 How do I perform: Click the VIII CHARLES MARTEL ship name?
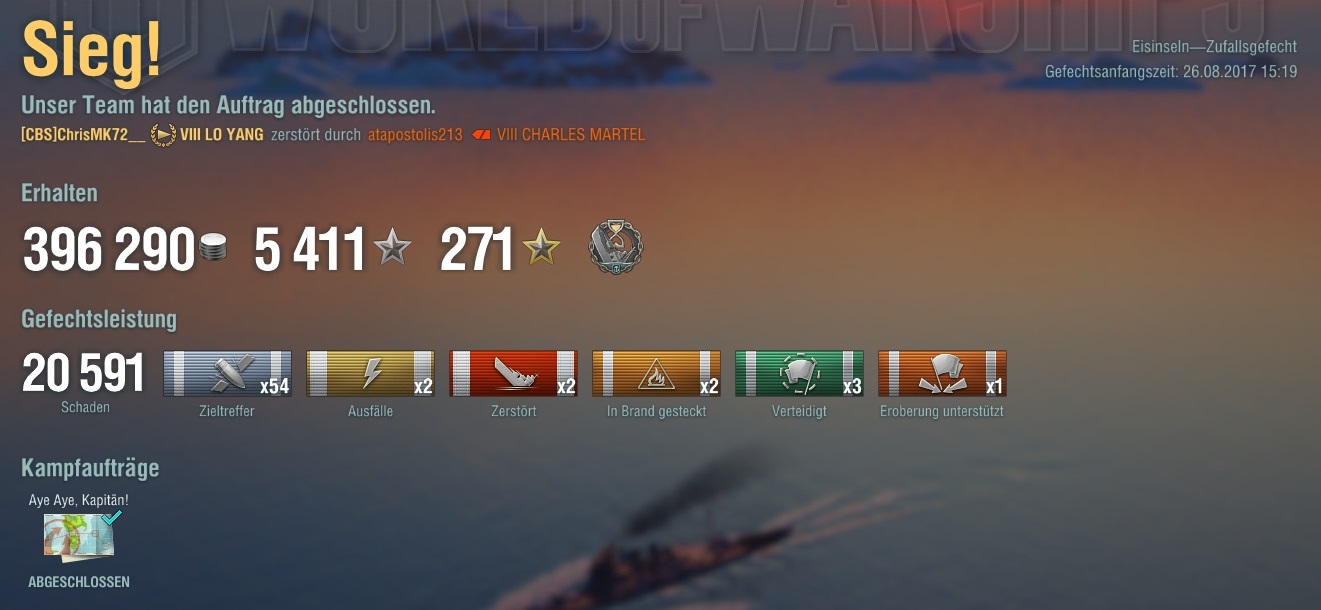tap(571, 135)
